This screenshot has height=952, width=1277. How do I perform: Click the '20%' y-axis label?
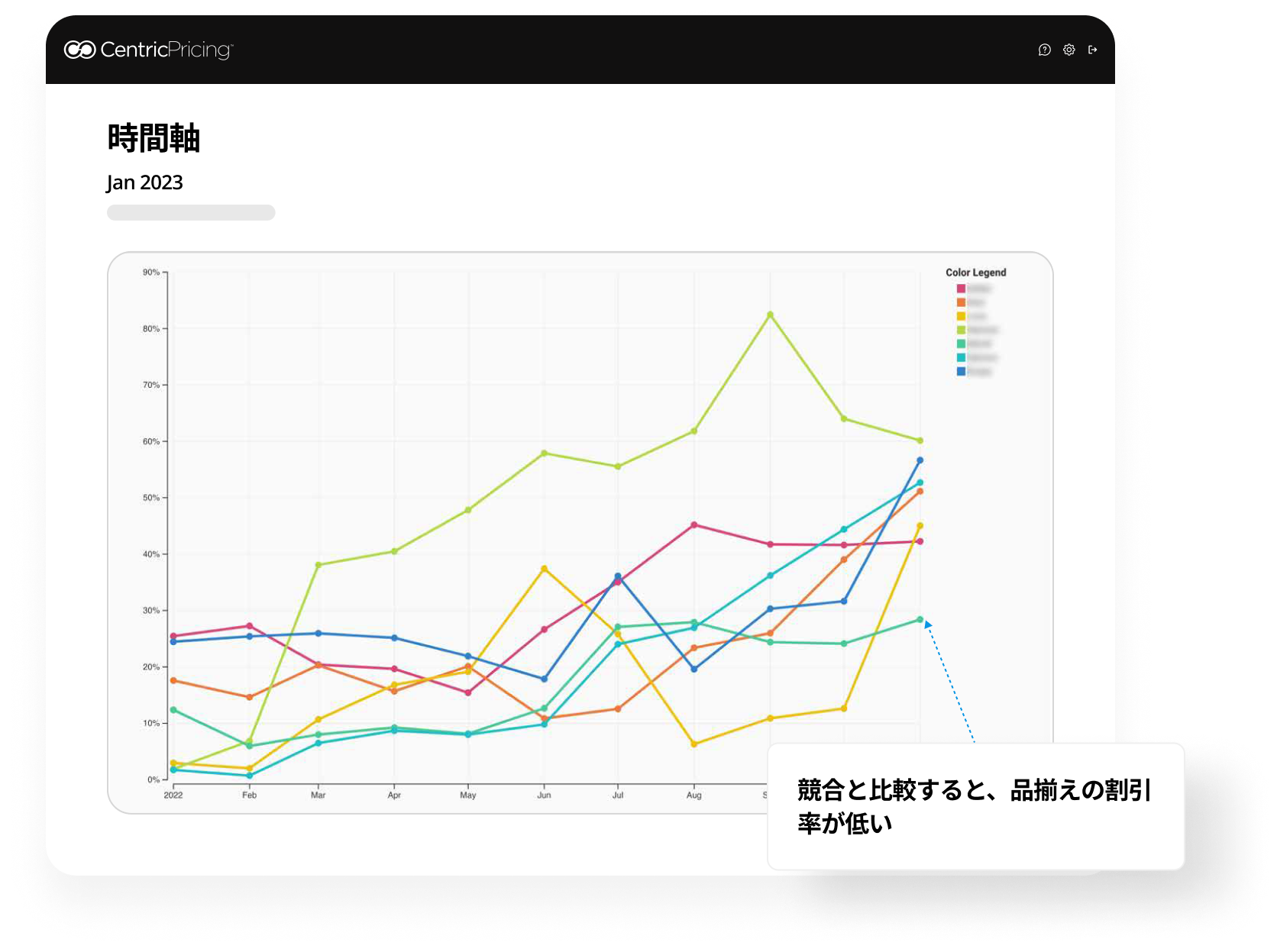pos(151,666)
